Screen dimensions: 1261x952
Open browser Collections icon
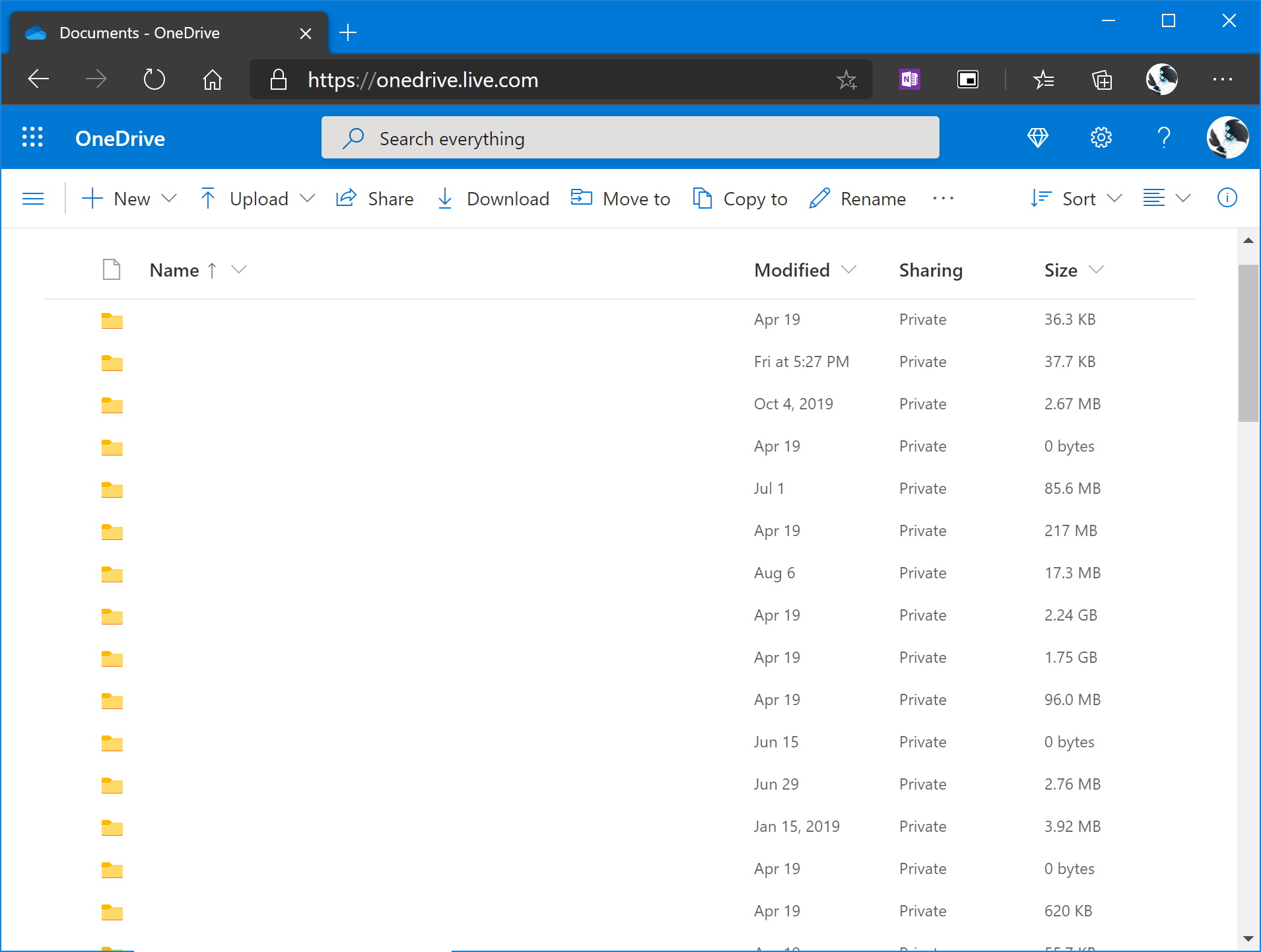(1101, 80)
